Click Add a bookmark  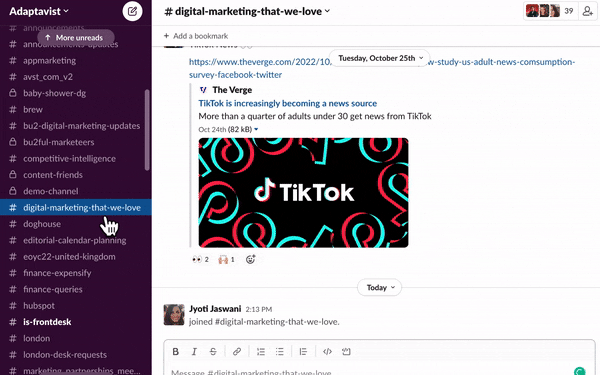pyautogui.click(x=196, y=36)
